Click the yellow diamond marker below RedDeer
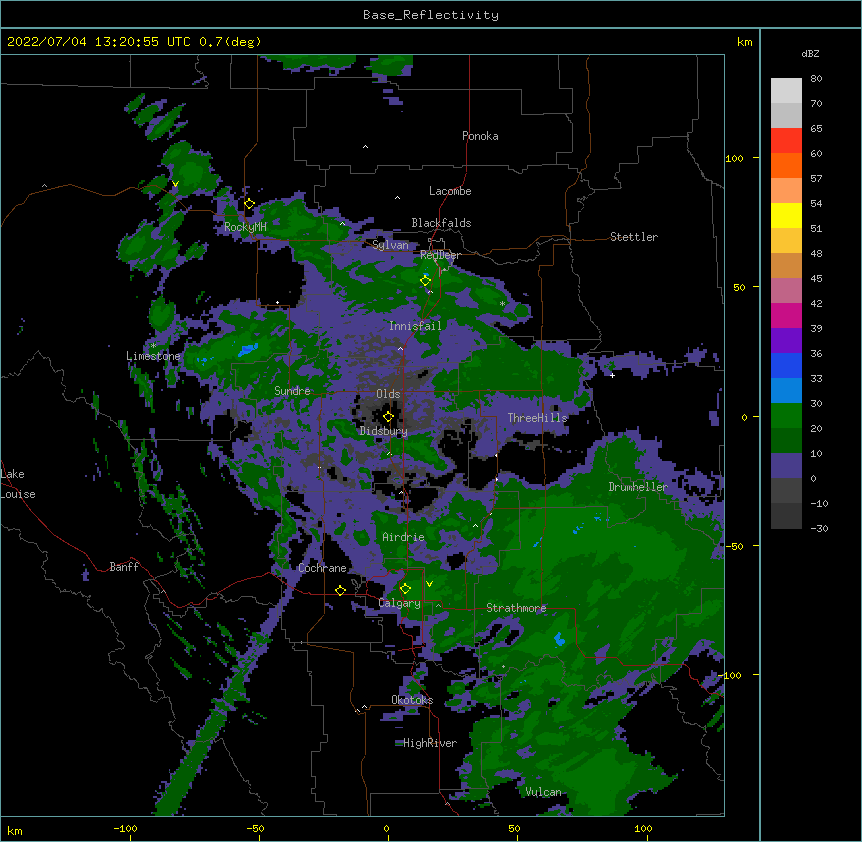This screenshot has width=862, height=842. click(425, 281)
